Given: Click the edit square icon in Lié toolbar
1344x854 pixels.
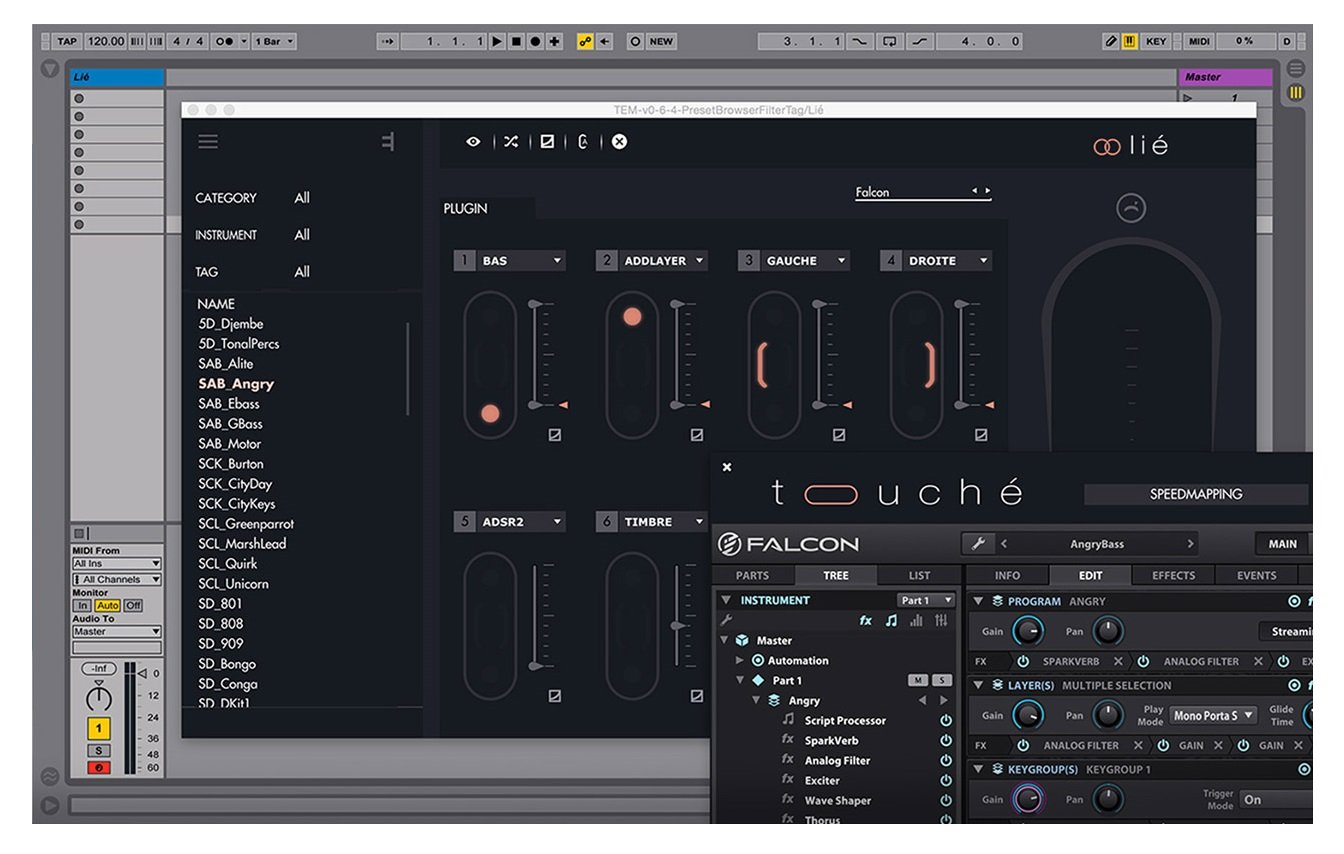Looking at the screenshot, I should point(547,142).
